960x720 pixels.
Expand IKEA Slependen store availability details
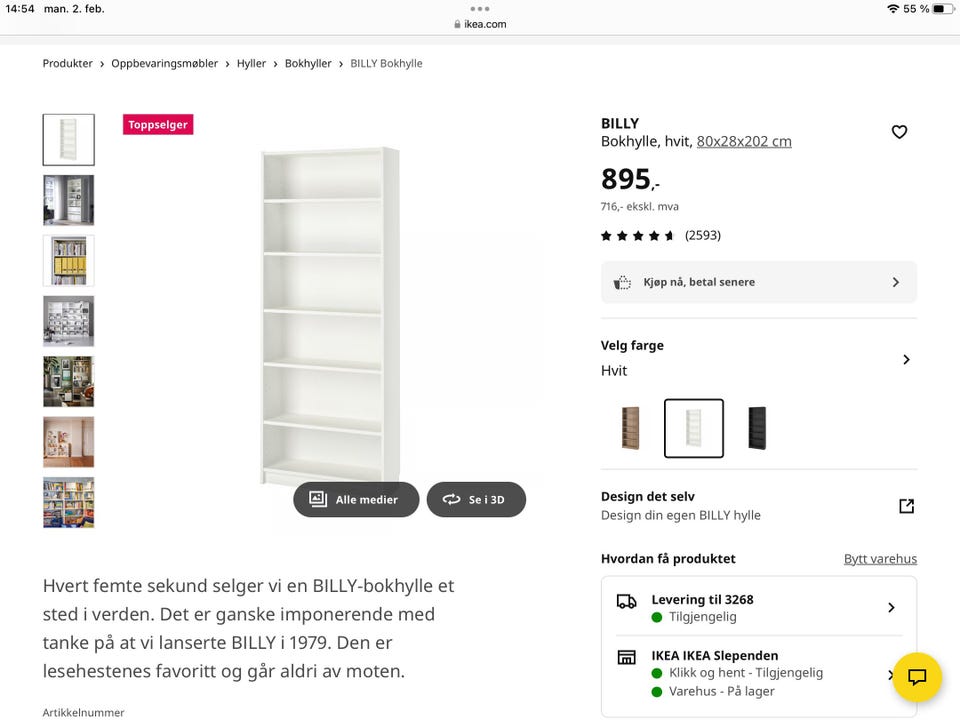coord(890,673)
